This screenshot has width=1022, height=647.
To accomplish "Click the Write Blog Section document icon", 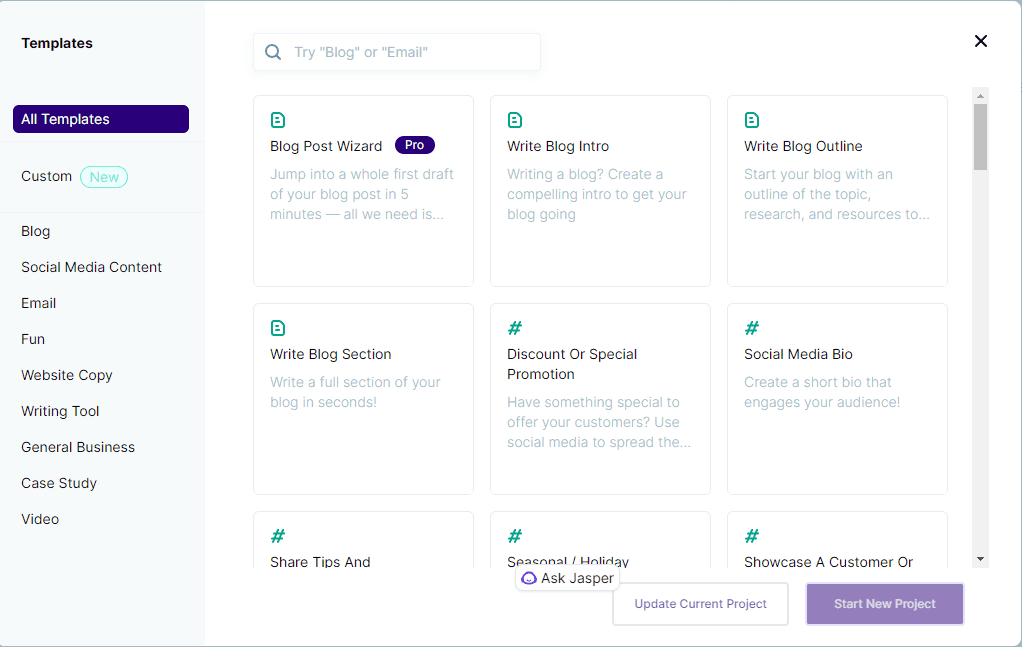I will coord(278,327).
